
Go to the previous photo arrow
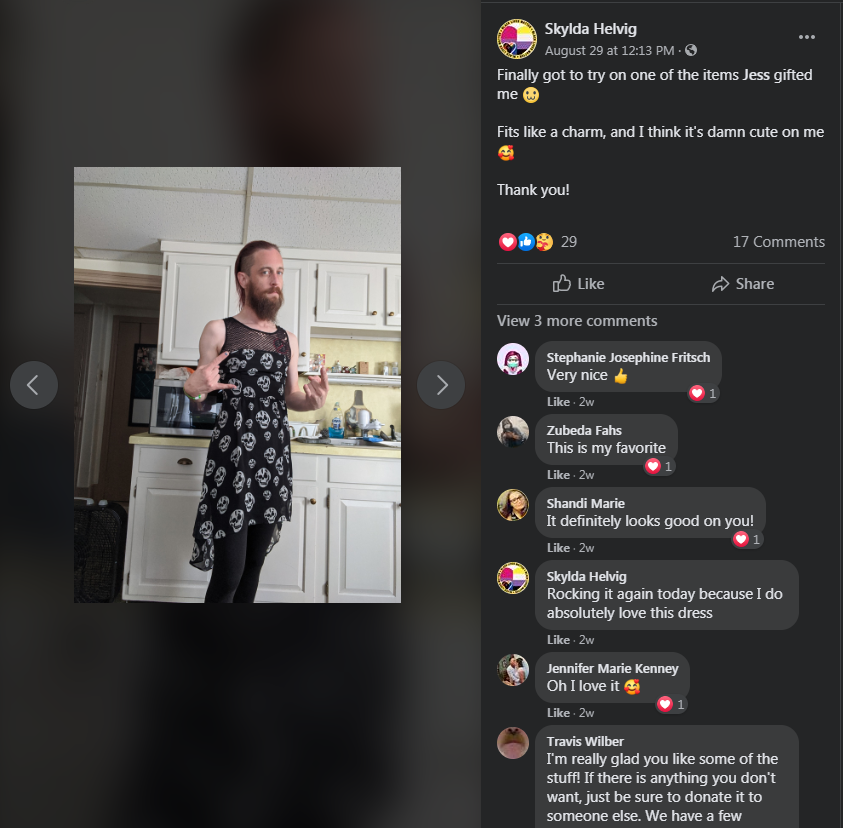pyautogui.click(x=34, y=385)
